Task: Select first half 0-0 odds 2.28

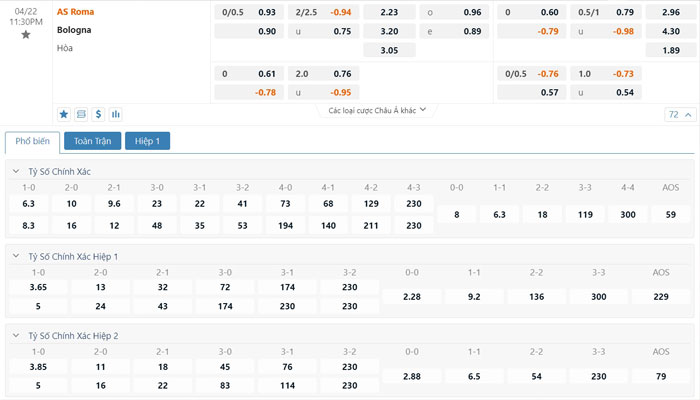Action: pos(412,296)
